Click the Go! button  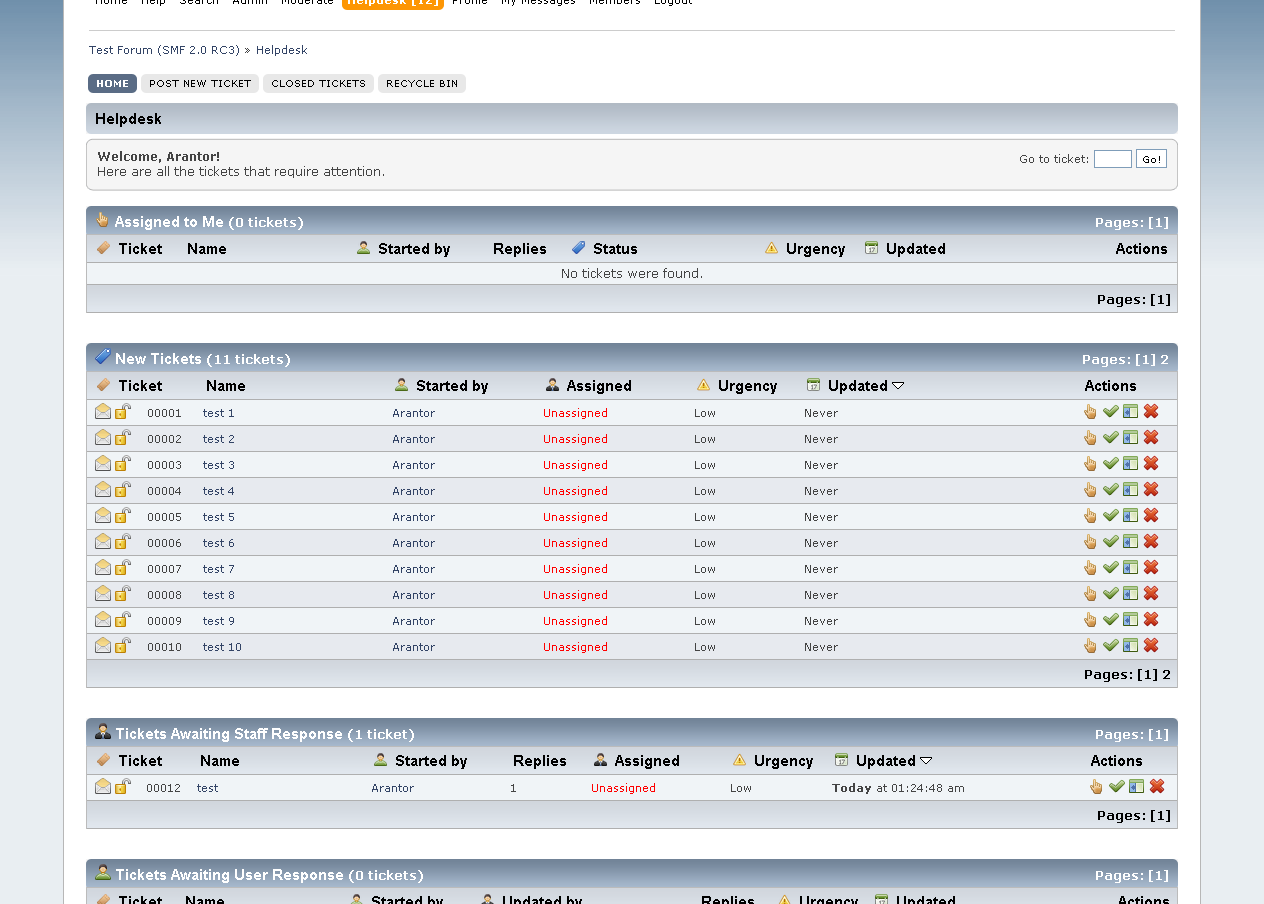click(x=1151, y=159)
